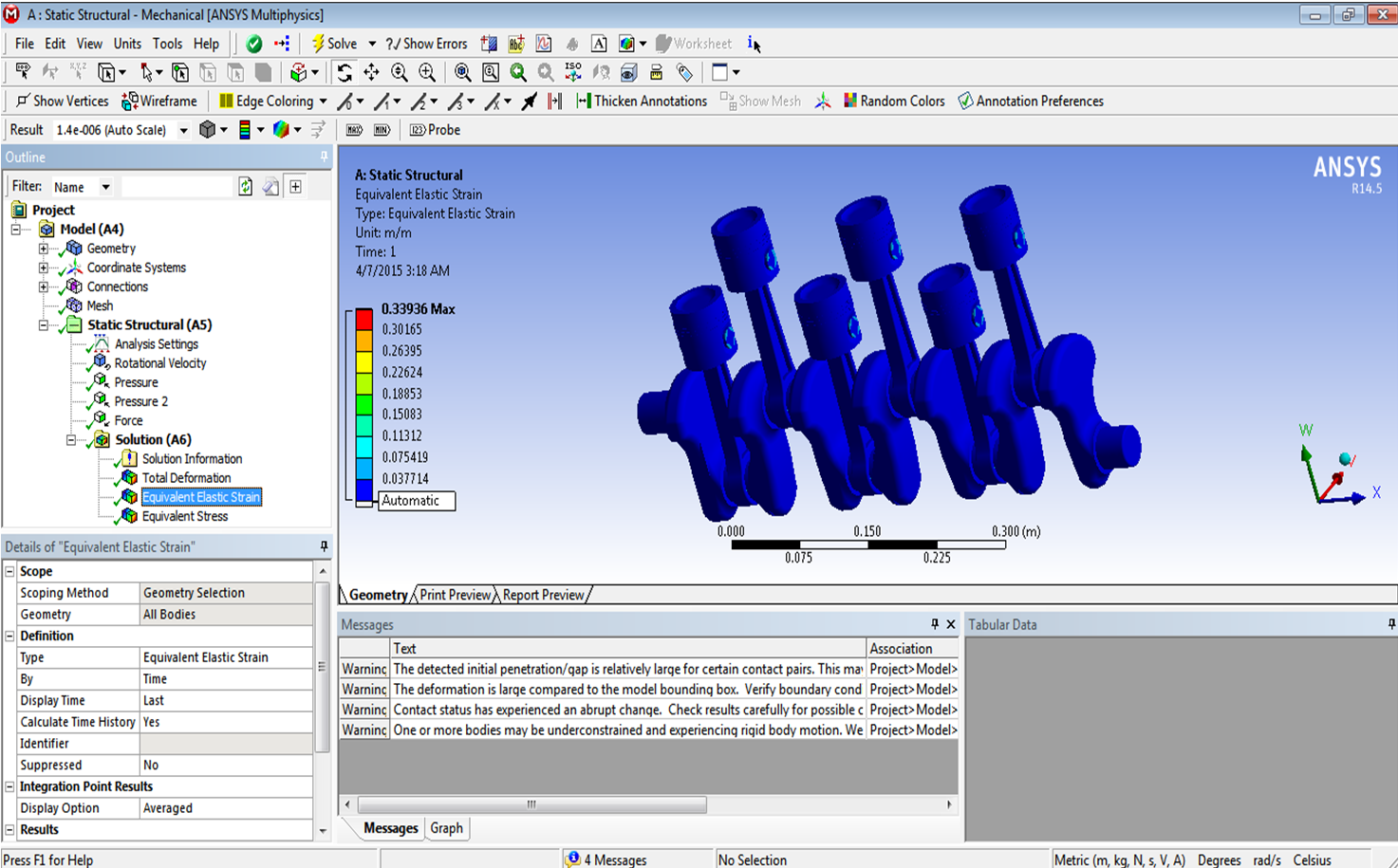1398x868 pixels.
Task: Click the Ruler toggle icon
Action: (x=656, y=73)
